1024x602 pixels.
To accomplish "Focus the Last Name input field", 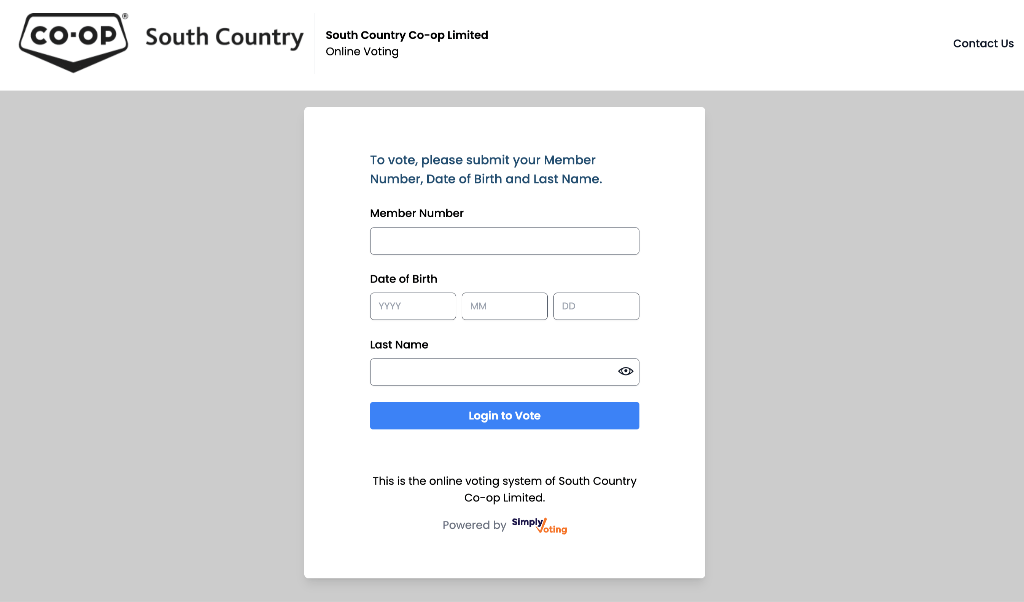I will tap(490, 372).
